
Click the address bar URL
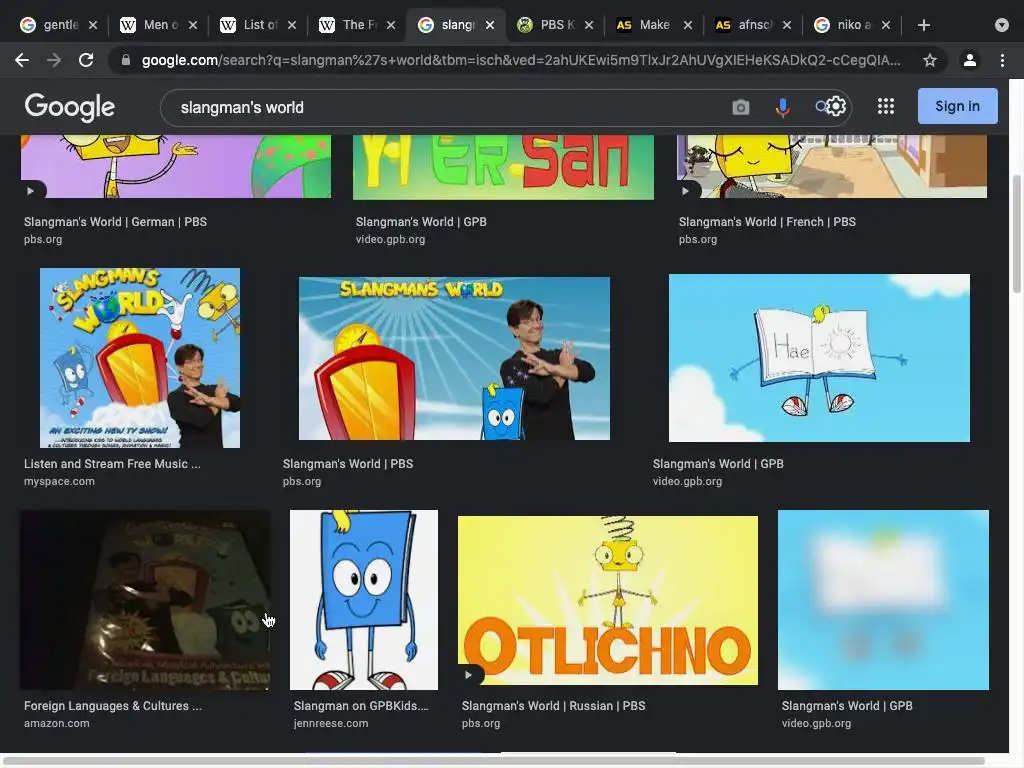point(520,60)
